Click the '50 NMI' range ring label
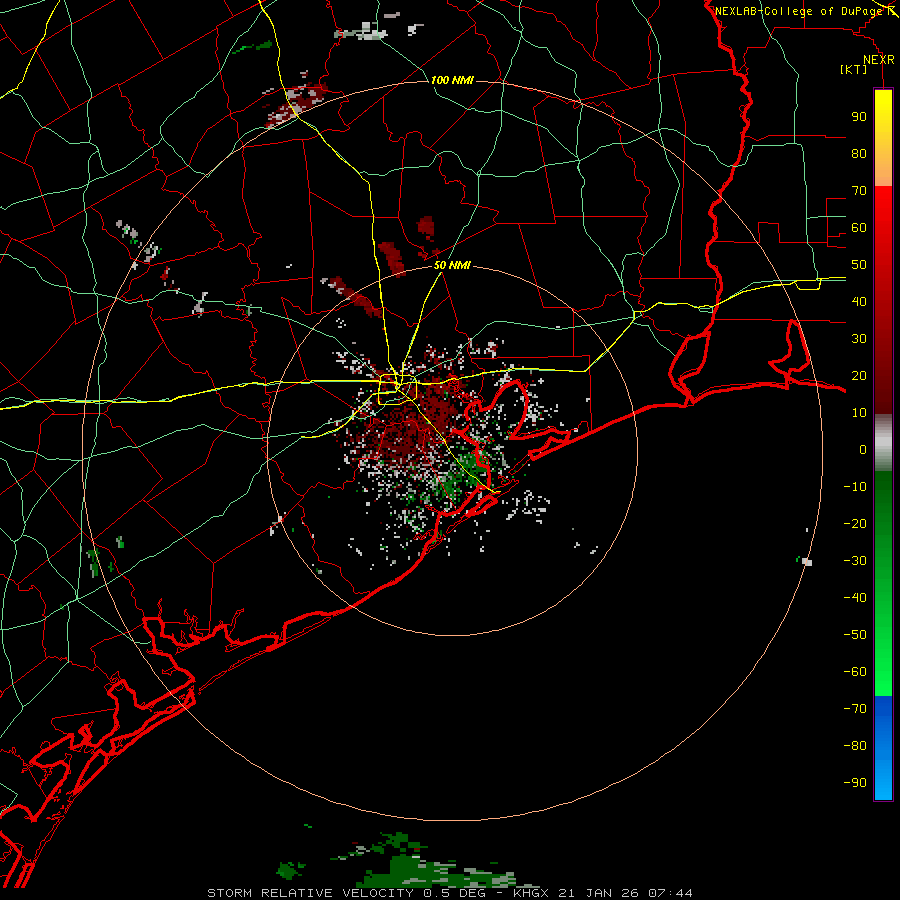 point(452,265)
